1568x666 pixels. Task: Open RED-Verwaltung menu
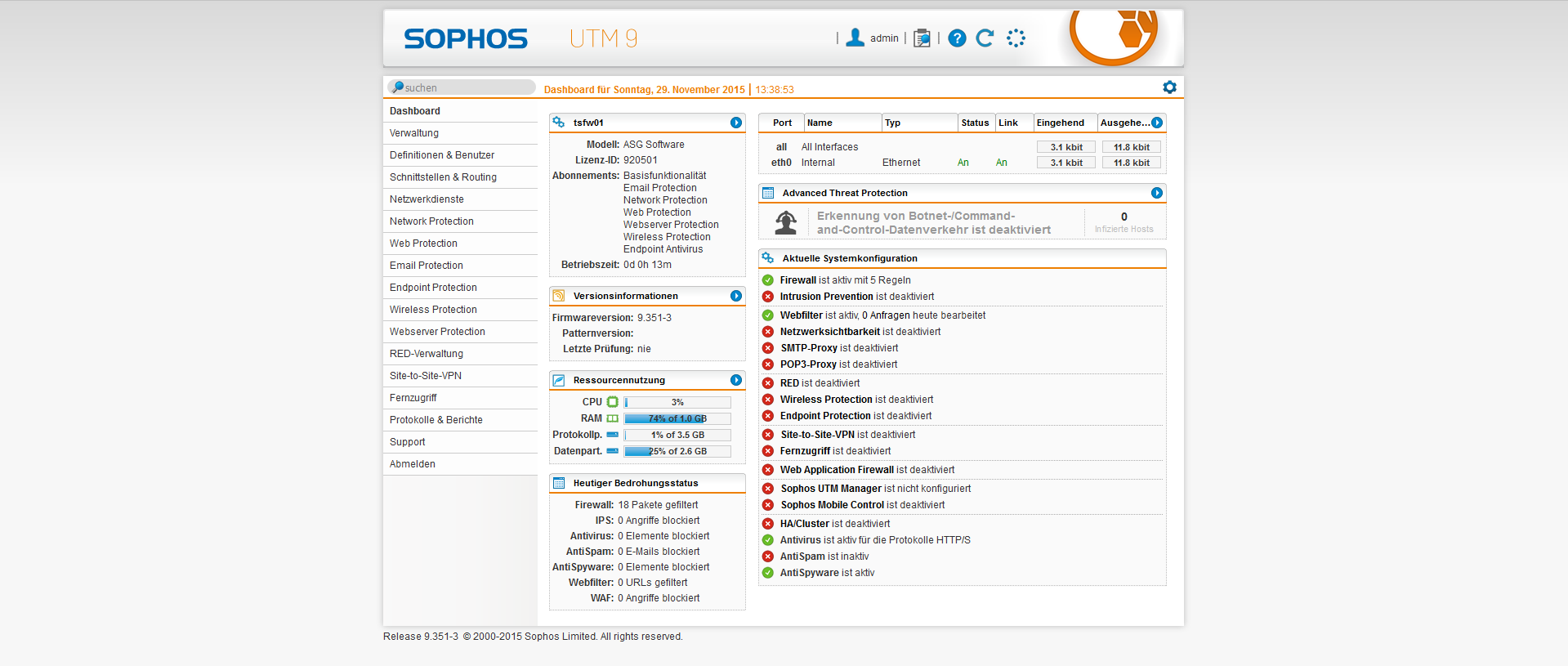pos(460,354)
